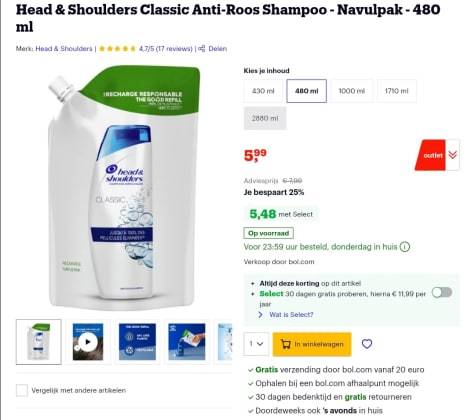Image resolution: width=475 pixels, height=420 pixels.
Task: Click the share icon next to Delen
Action: coord(202,49)
